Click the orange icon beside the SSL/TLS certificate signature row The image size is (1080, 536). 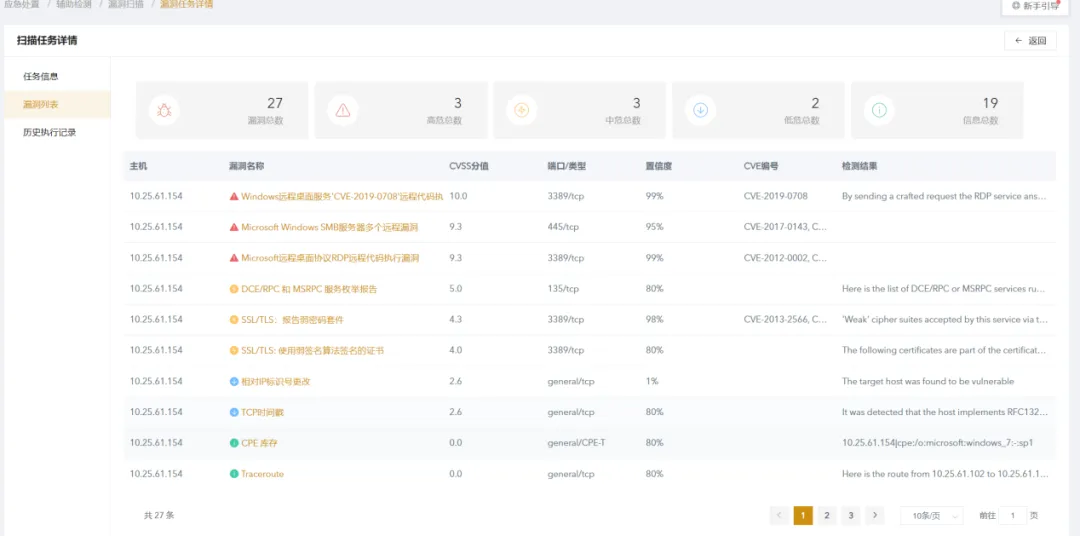tap(233, 351)
